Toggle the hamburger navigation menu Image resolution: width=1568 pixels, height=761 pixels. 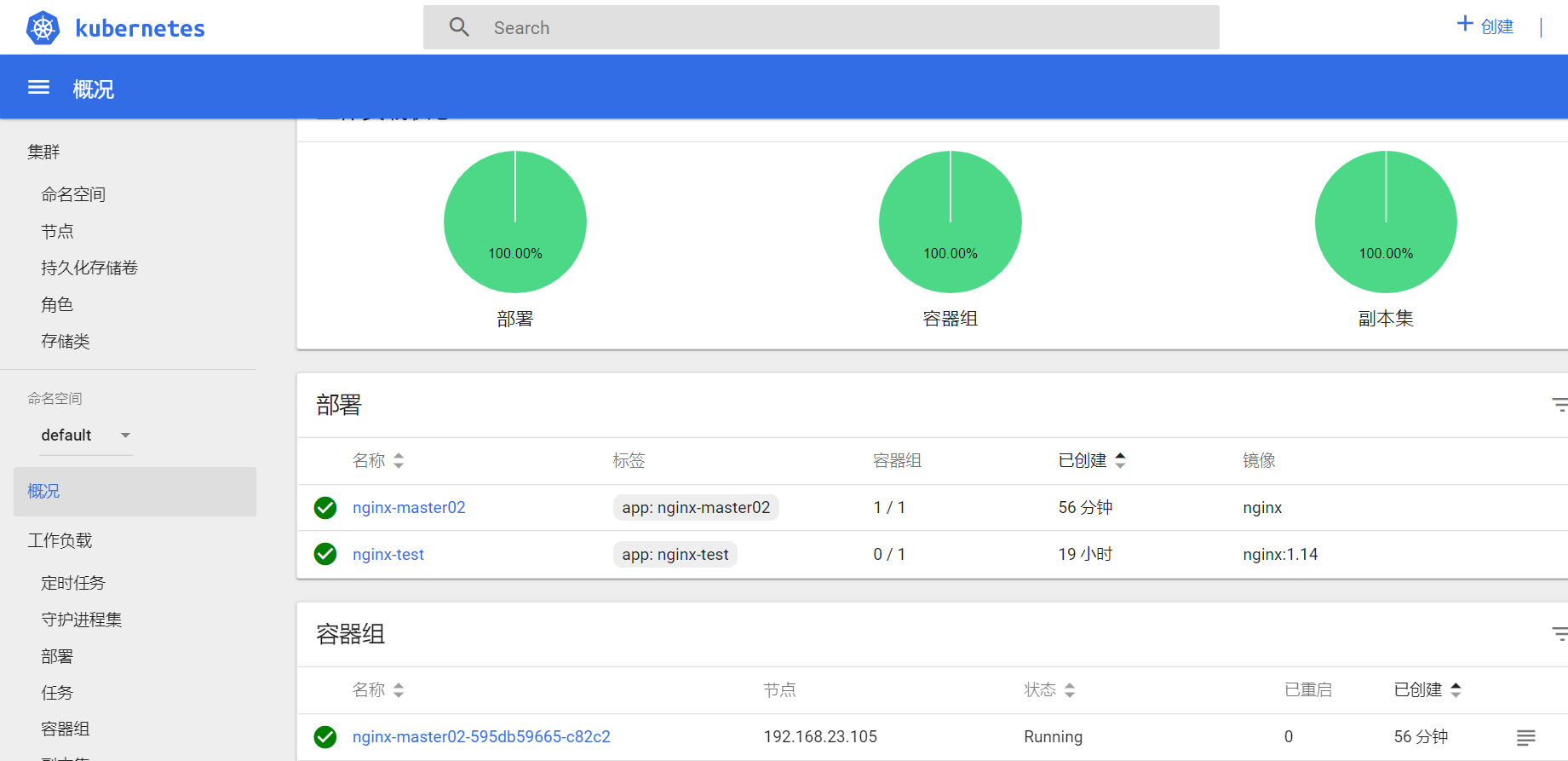(38, 88)
